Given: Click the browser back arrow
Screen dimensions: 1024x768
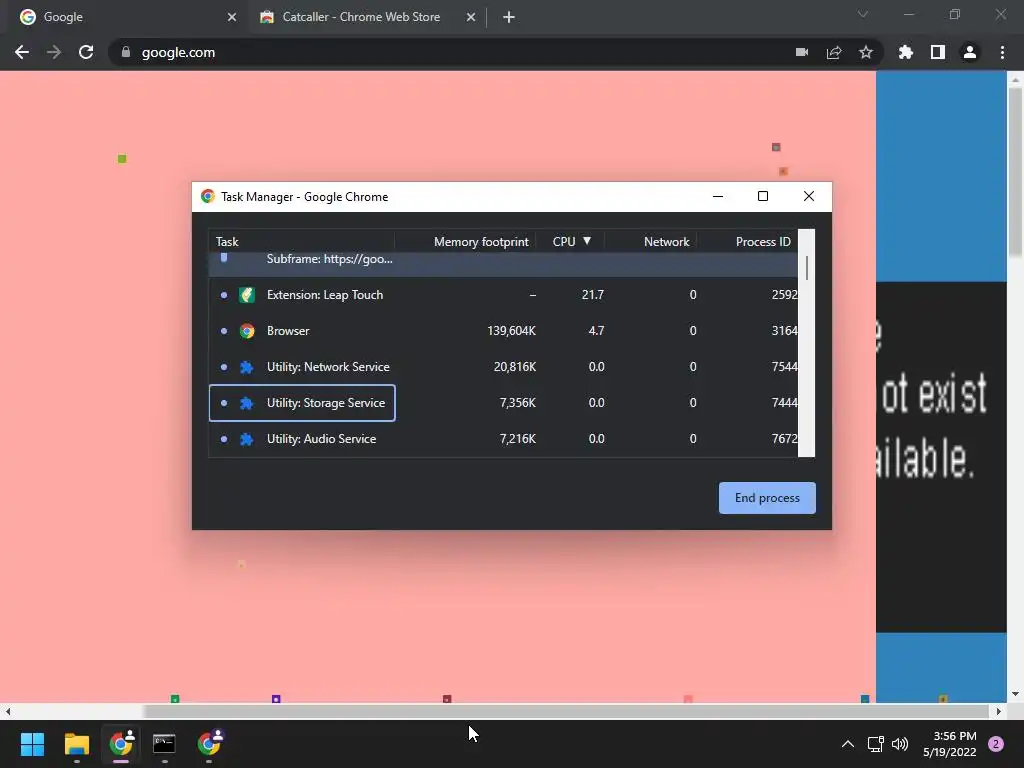Looking at the screenshot, I should (22, 52).
